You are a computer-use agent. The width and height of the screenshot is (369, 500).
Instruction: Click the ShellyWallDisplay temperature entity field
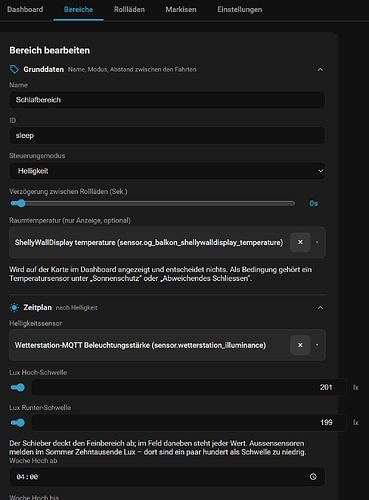(167, 242)
